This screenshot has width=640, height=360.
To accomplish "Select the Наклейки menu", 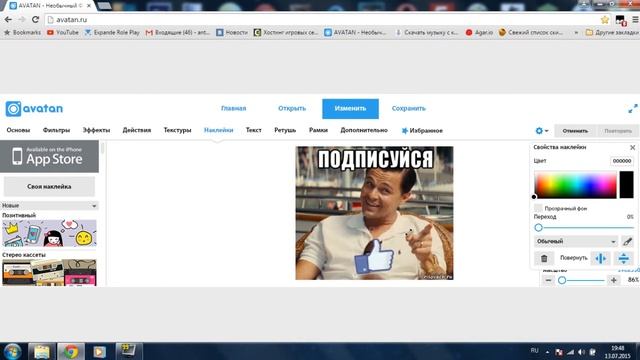I will 218,130.
